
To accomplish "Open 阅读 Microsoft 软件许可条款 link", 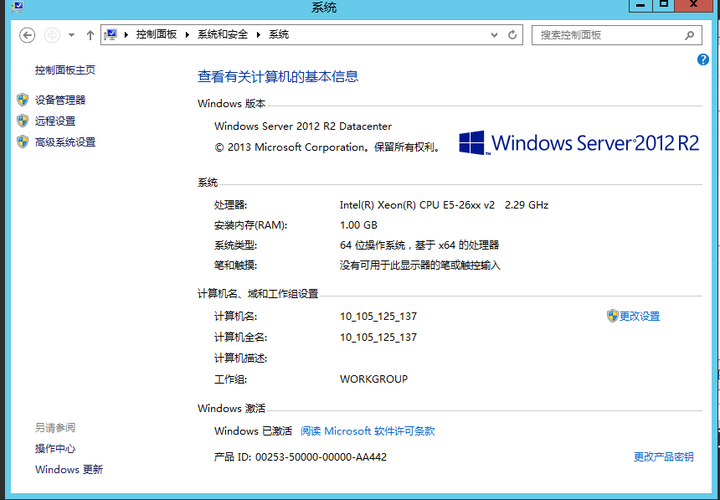I will (x=367, y=431).
